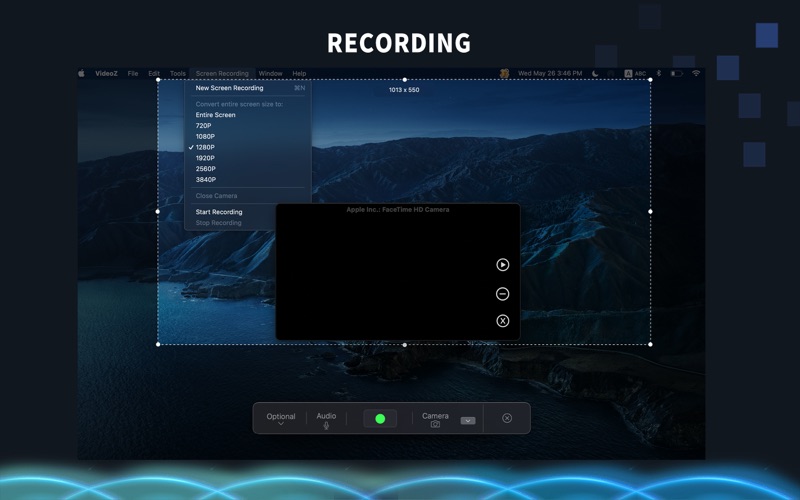Click the left-middle selection handle
This screenshot has height=500, width=800.
[158, 211]
